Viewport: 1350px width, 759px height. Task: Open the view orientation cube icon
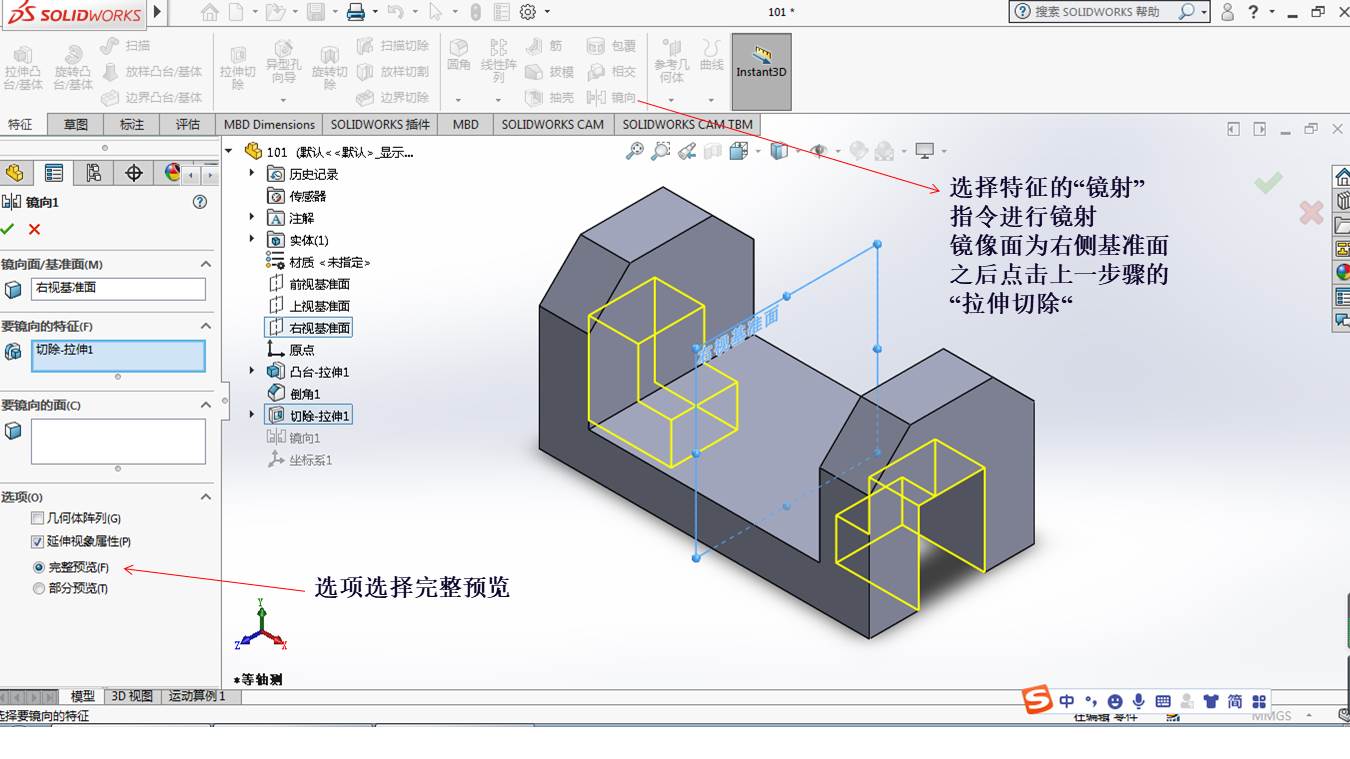click(x=738, y=151)
